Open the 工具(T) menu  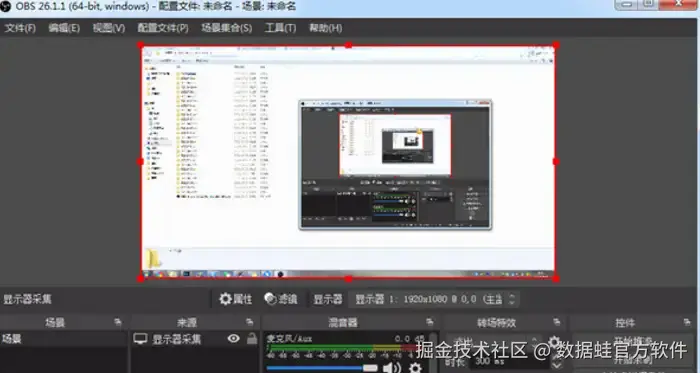click(280, 28)
